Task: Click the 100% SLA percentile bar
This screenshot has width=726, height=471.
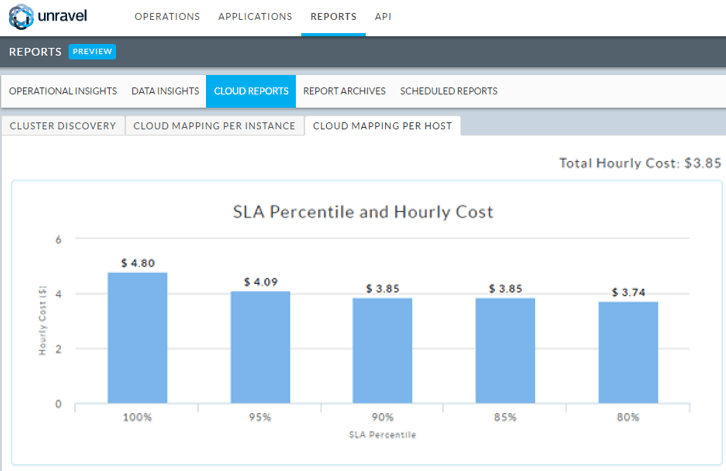Action: click(138, 338)
